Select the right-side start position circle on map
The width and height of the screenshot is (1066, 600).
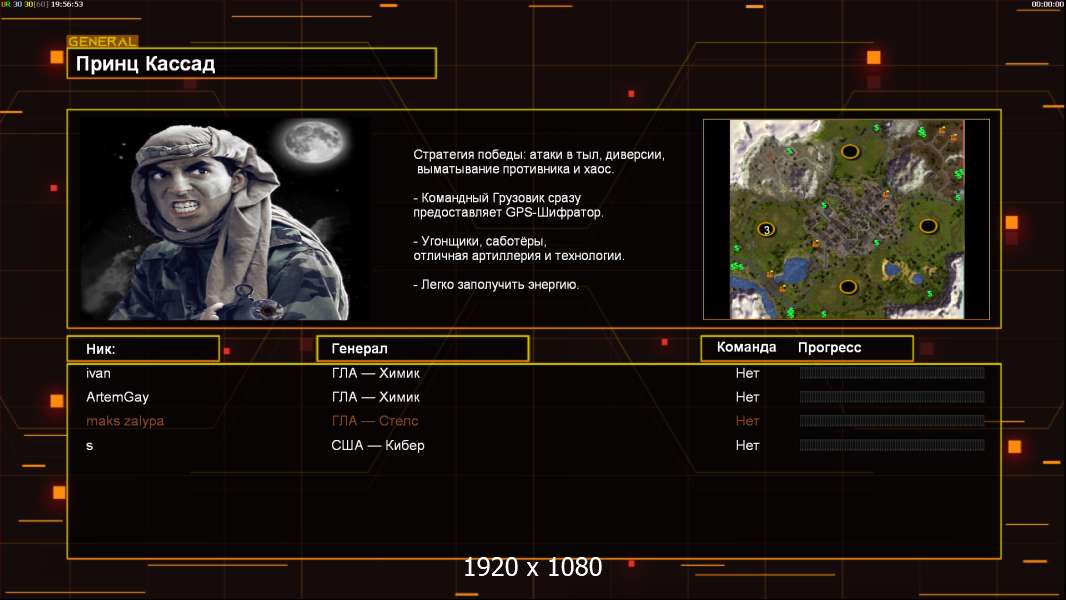929,225
